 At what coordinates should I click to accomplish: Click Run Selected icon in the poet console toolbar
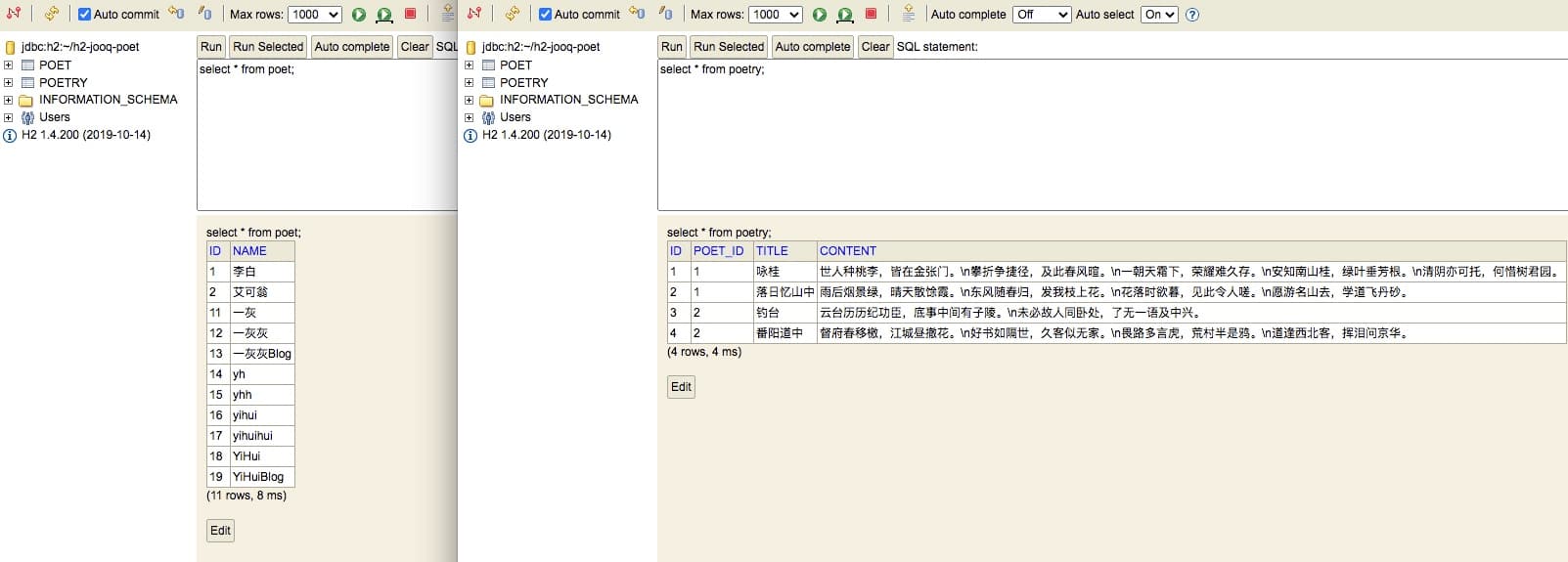384,15
